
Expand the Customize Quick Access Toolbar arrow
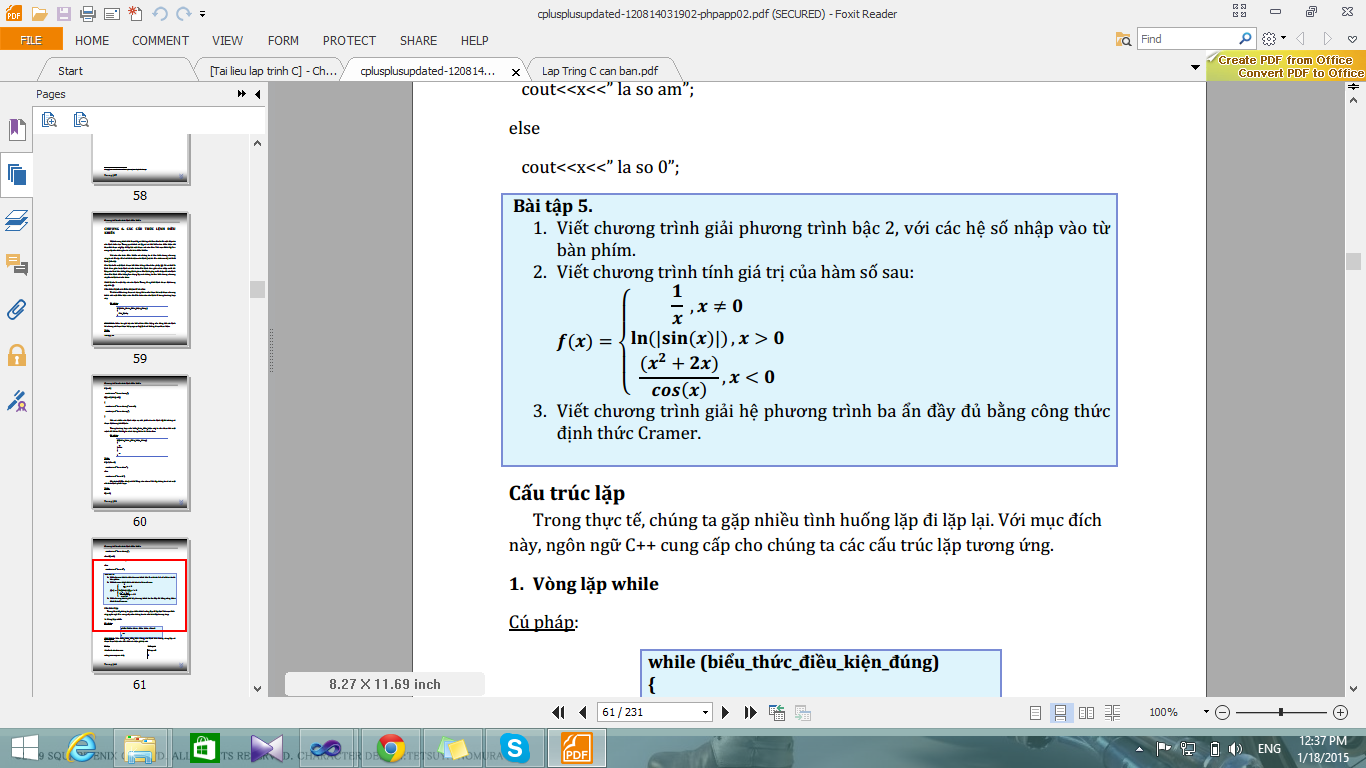pyautogui.click(x=203, y=15)
